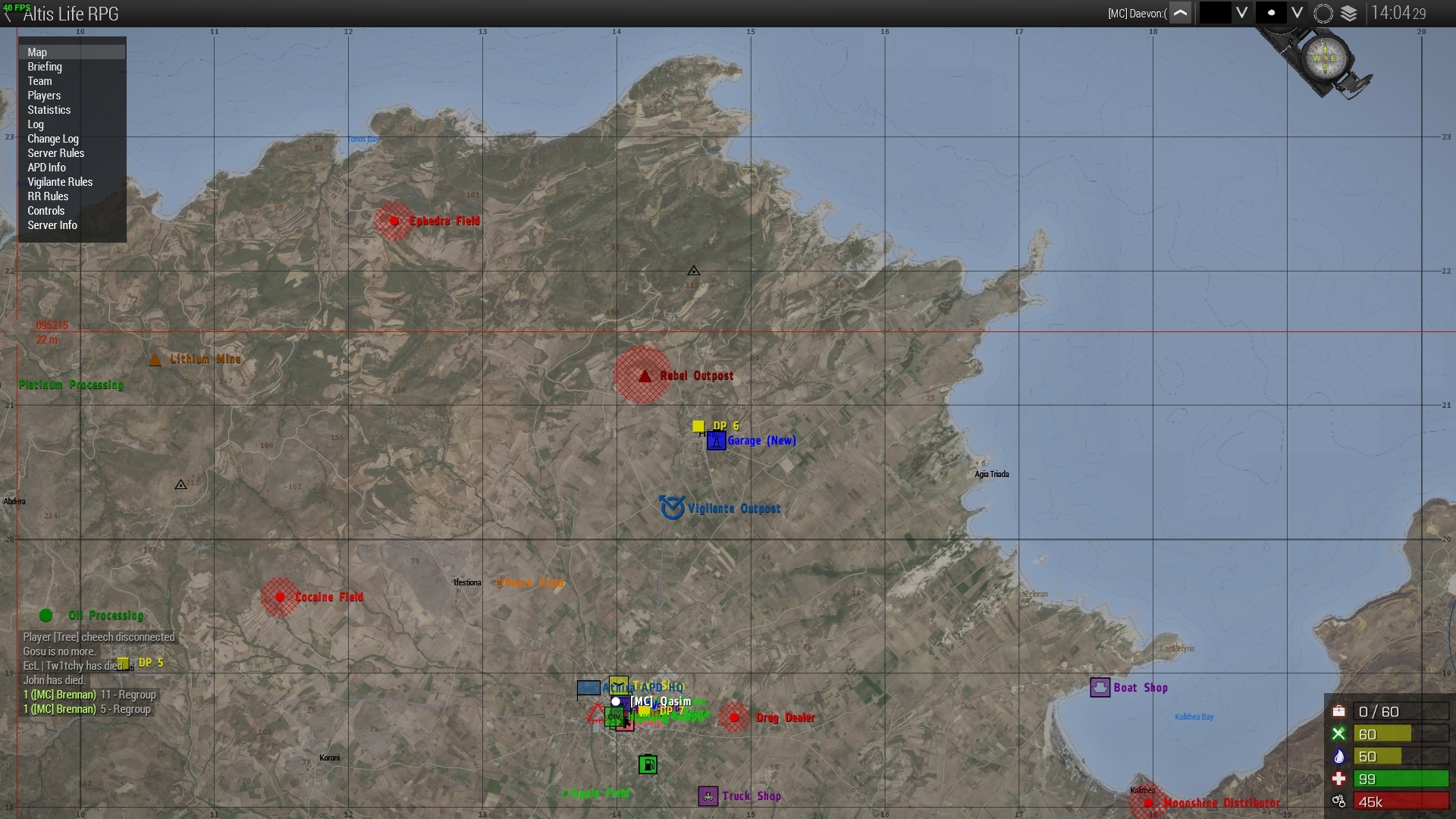Image resolution: width=1456 pixels, height=819 pixels.
Task: Click the Vigilante Outpost blue badge icon
Action: click(x=672, y=507)
